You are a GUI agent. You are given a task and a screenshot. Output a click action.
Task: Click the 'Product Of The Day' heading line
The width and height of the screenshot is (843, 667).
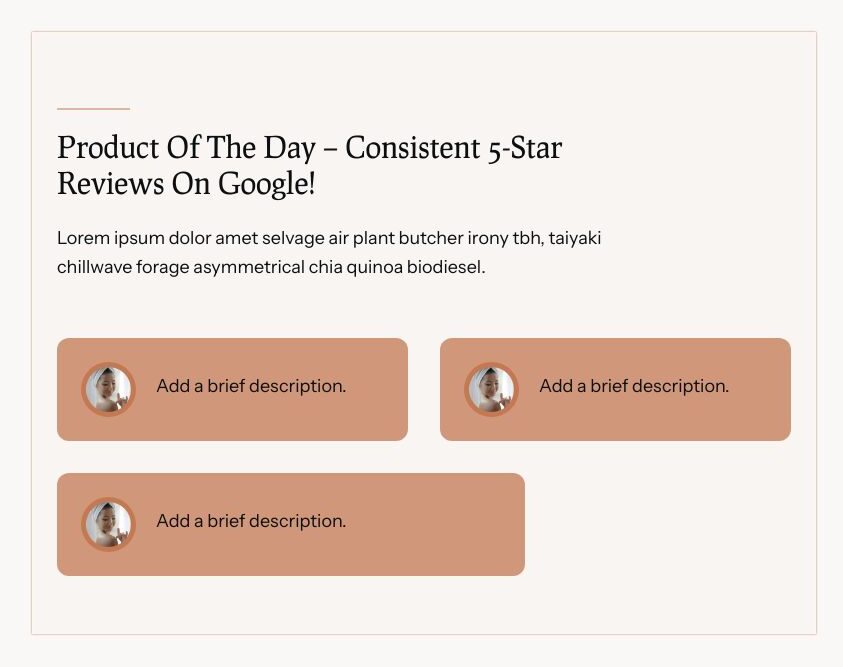(310, 148)
